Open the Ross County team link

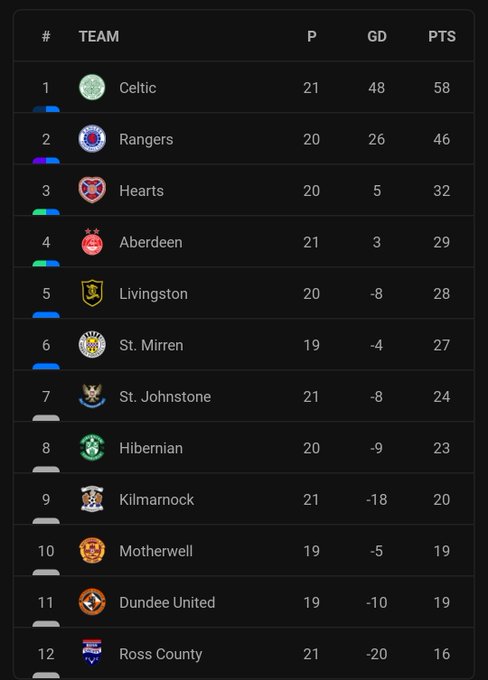160,654
